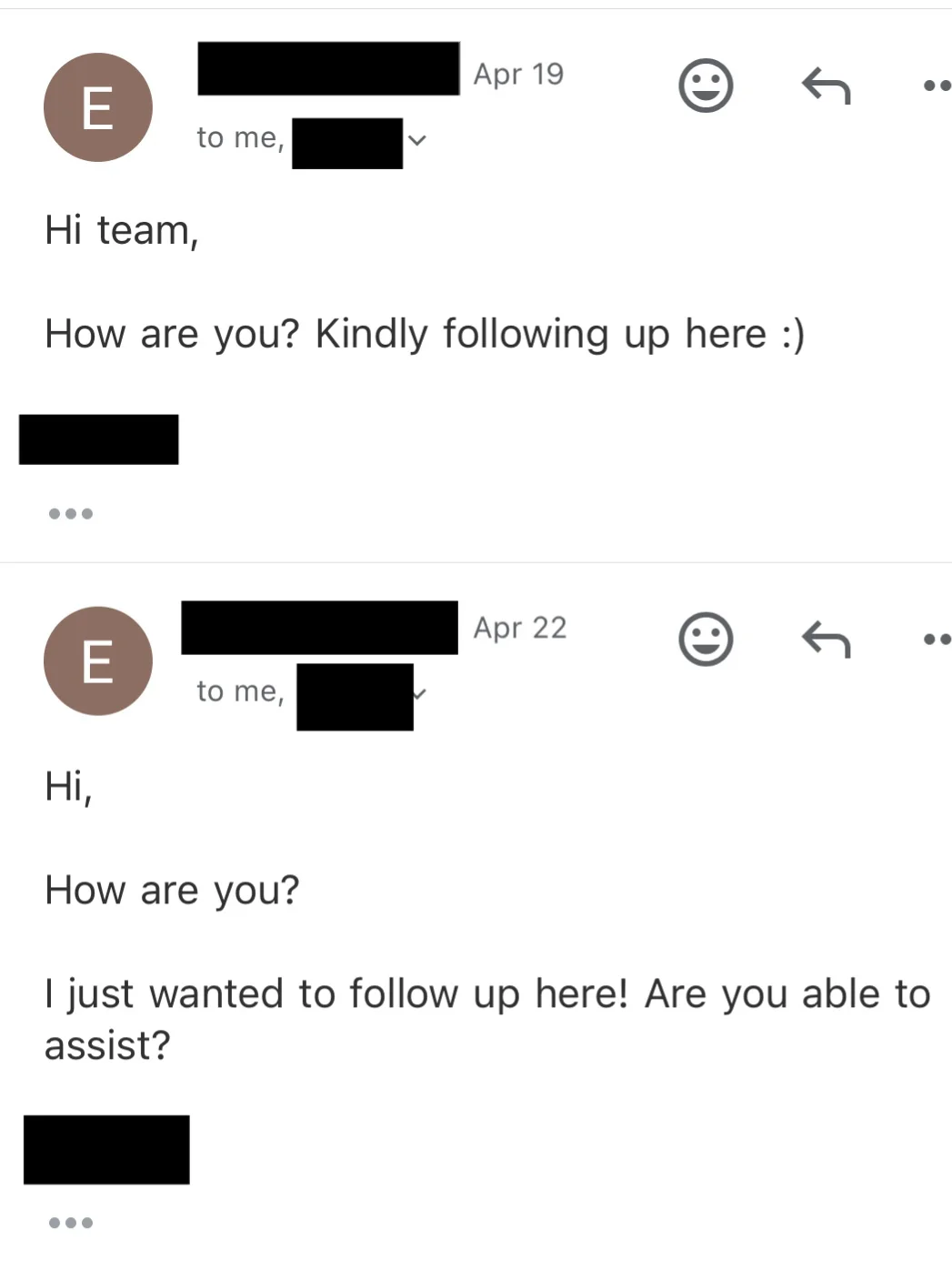Reply to the Apr 22 email
952x1270 pixels.
(x=826, y=640)
